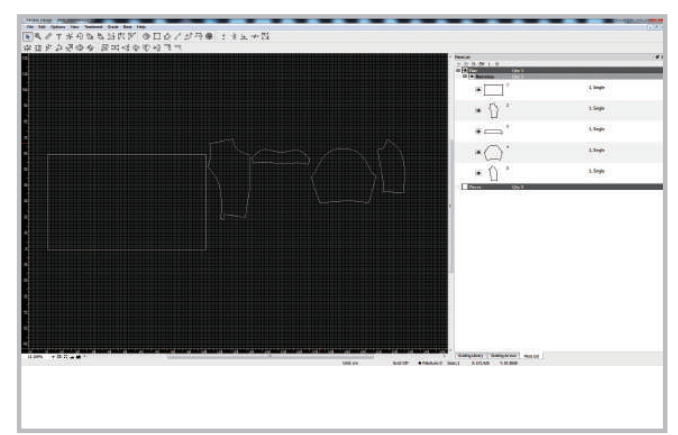Collapse the top Plan tree row
The height and width of the screenshot is (435, 678).
click(x=458, y=70)
